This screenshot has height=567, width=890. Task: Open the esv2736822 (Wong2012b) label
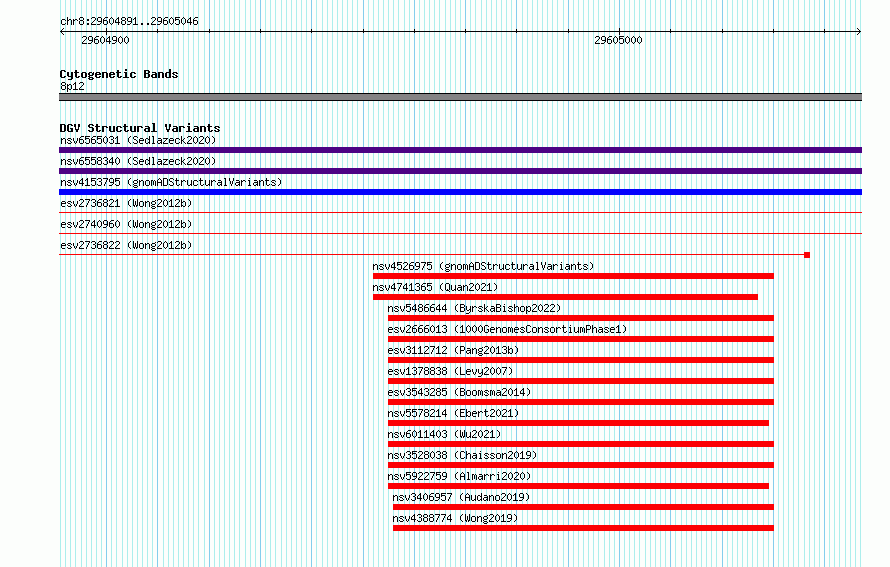point(126,245)
